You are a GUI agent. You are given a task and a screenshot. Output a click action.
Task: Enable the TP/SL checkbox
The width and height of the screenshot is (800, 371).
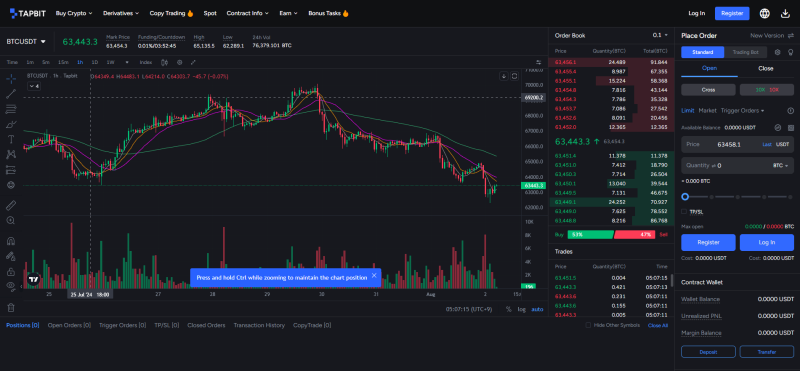click(x=684, y=211)
